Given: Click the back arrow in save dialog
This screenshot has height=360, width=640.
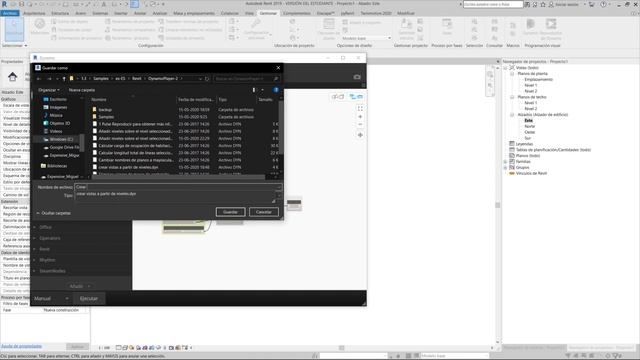Looking at the screenshot, I should click(39, 78).
